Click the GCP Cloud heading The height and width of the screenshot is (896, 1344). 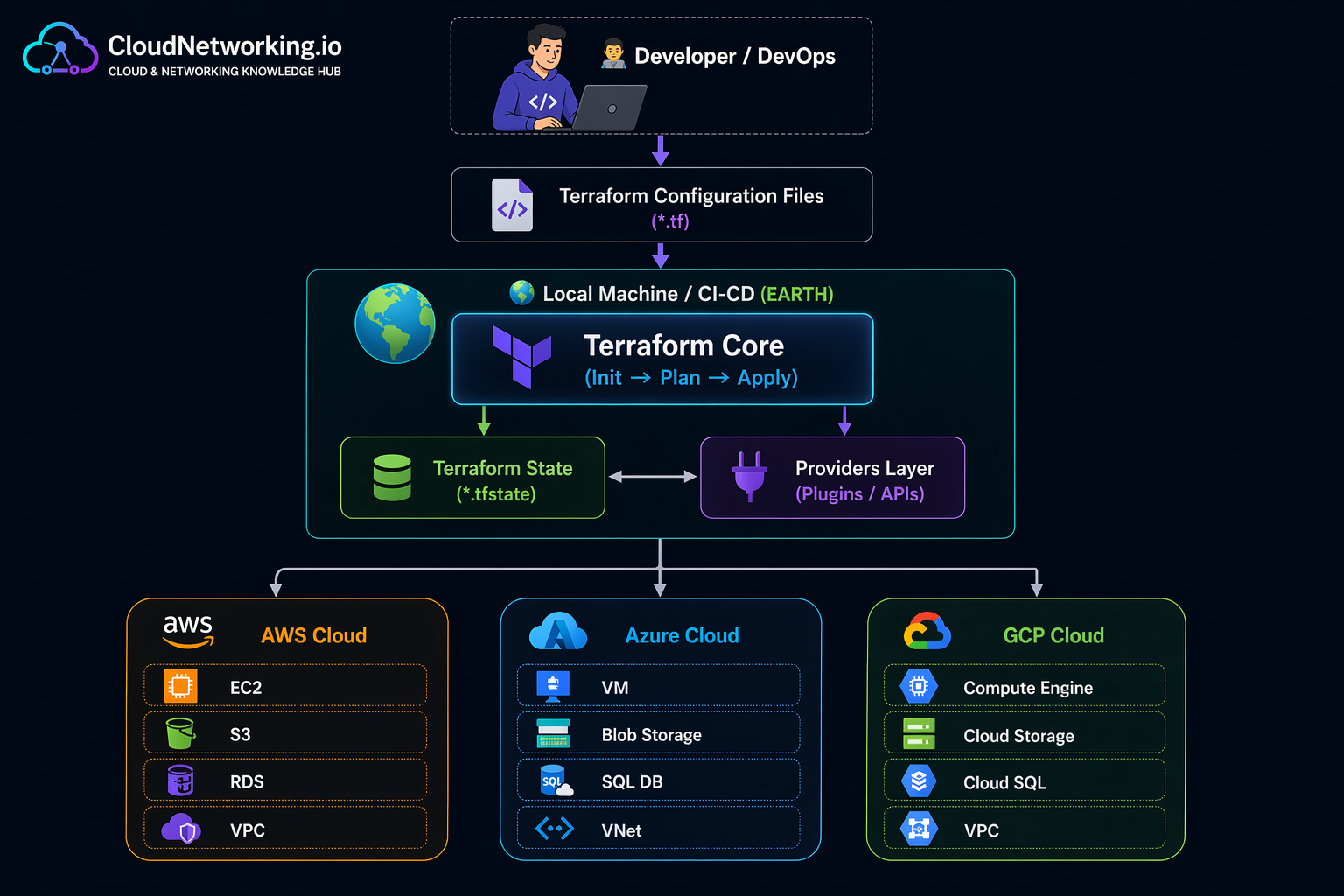(x=1053, y=635)
